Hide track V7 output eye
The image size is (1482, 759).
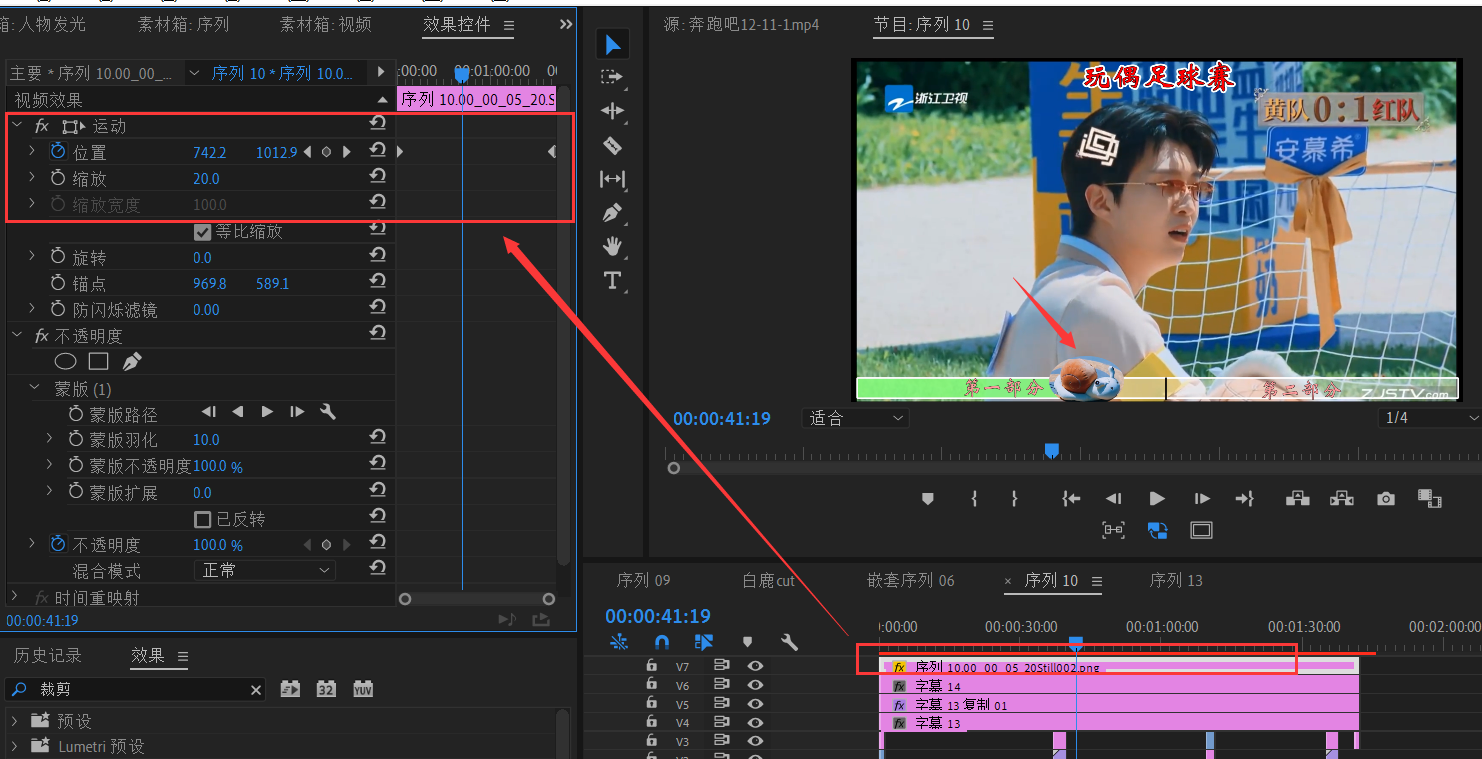755,666
